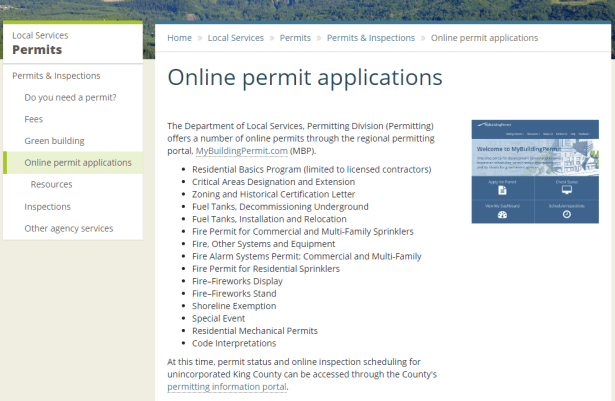Select Online permit applications in the sidebar
The height and width of the screenshot is (401, 615).
pos(78,163)
